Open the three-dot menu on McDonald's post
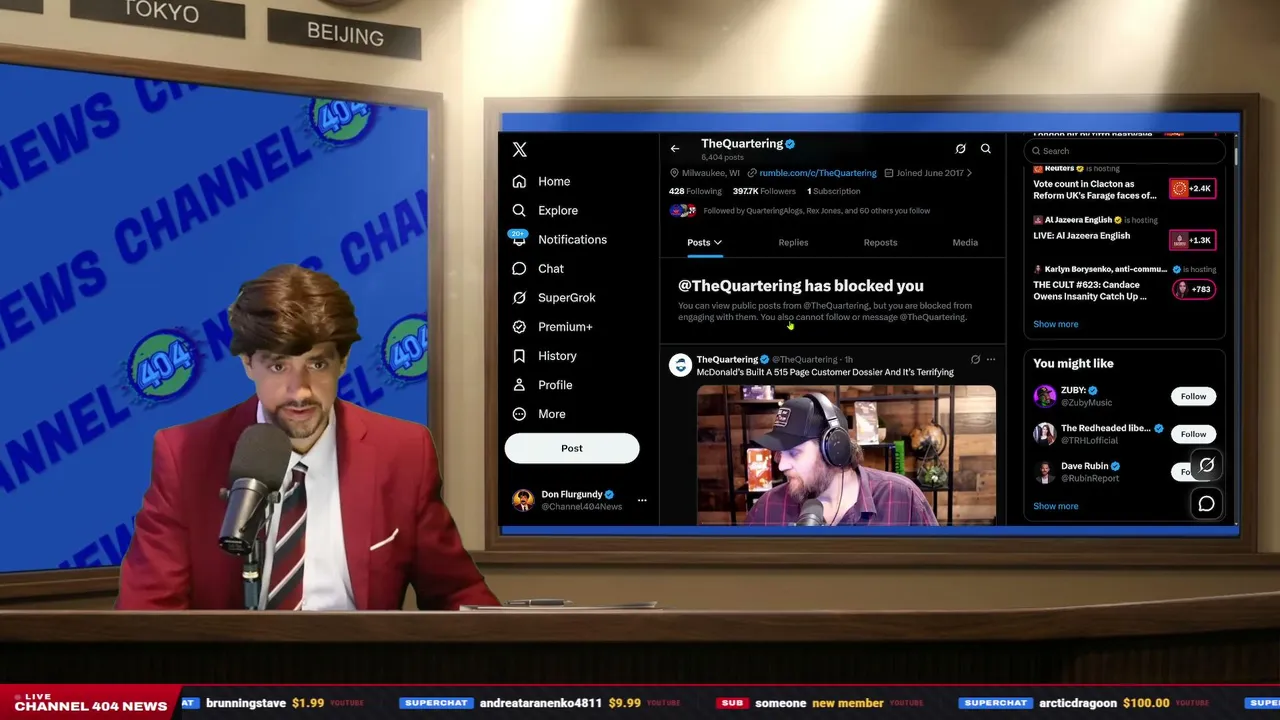 click(991, 360)
